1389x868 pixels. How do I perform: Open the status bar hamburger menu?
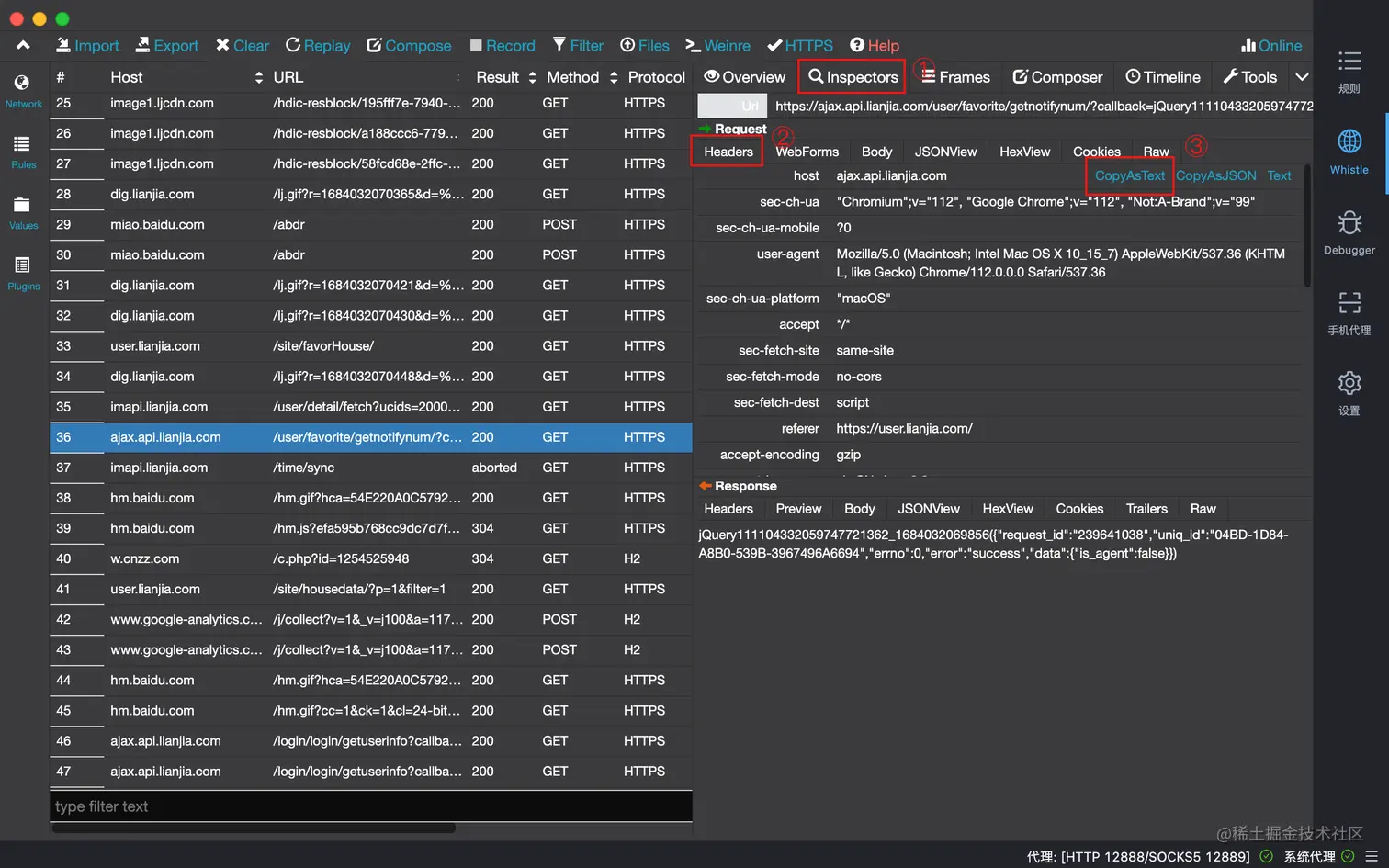coord(1372,856)
